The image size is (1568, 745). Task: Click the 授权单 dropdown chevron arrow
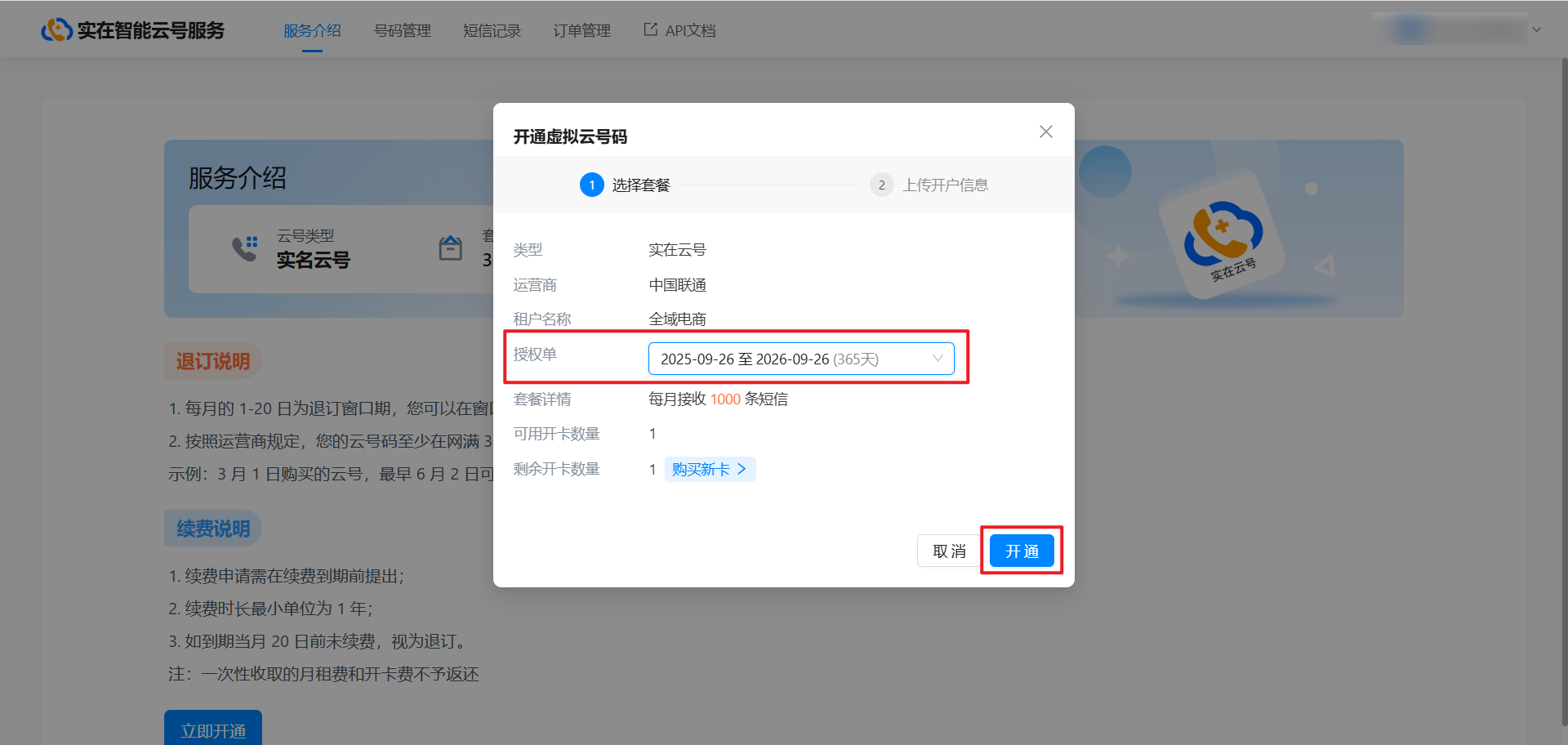[938, 359]
